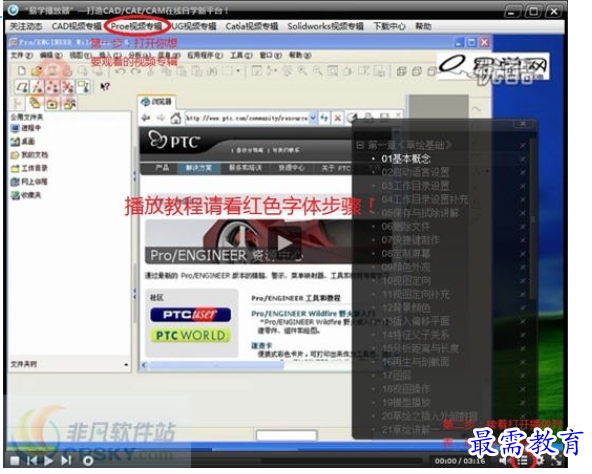592x474 pixels.
Task: Toggle annotation display icon
Action: [x=83, y=87]
